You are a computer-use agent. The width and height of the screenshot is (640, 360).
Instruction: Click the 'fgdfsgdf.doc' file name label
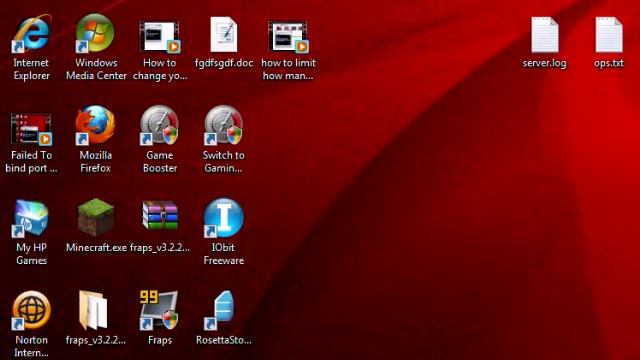[x=224, y=63]
